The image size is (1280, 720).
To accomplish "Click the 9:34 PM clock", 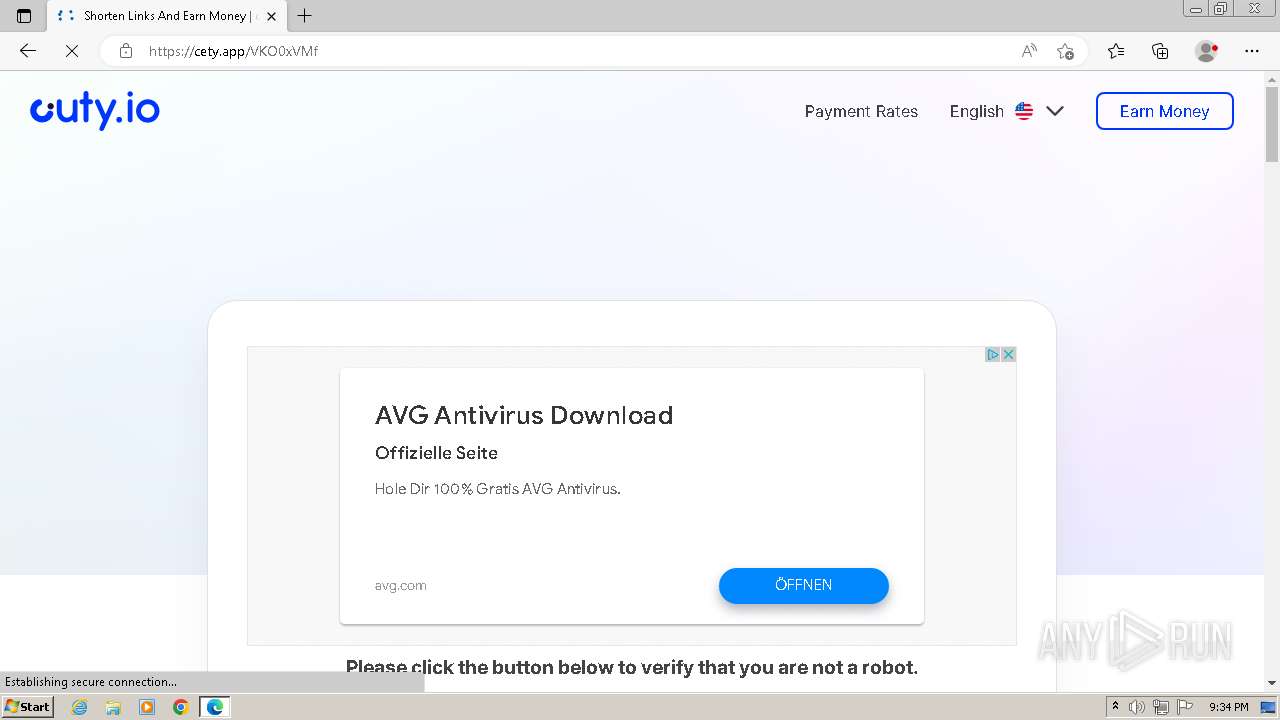I will [1228, 707].
